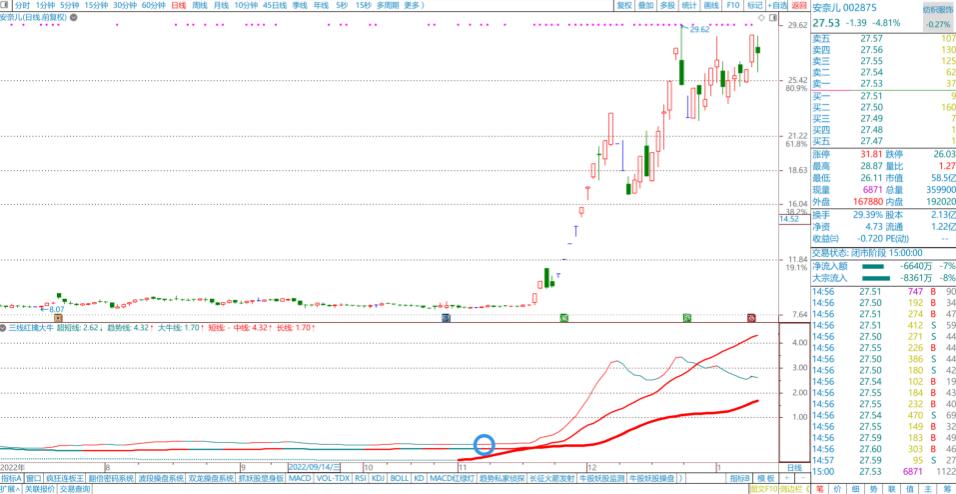Select 疯狂连板王 indicator tab
The width and height of the screenshot is (956, 494).
pyautogui.click(x=64, y=478)
